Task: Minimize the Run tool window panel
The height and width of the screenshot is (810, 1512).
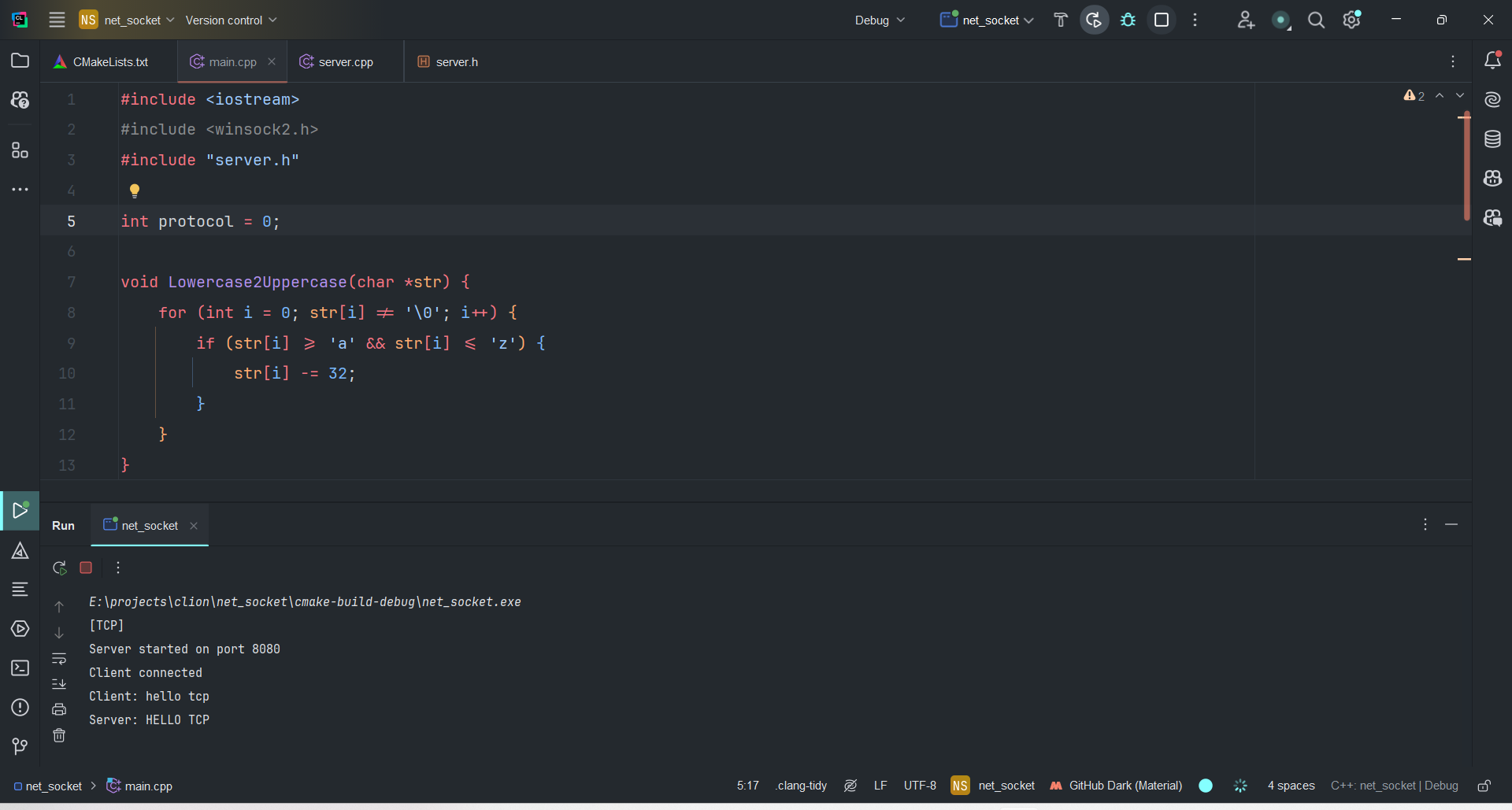Action: [x=1451, y=524]
